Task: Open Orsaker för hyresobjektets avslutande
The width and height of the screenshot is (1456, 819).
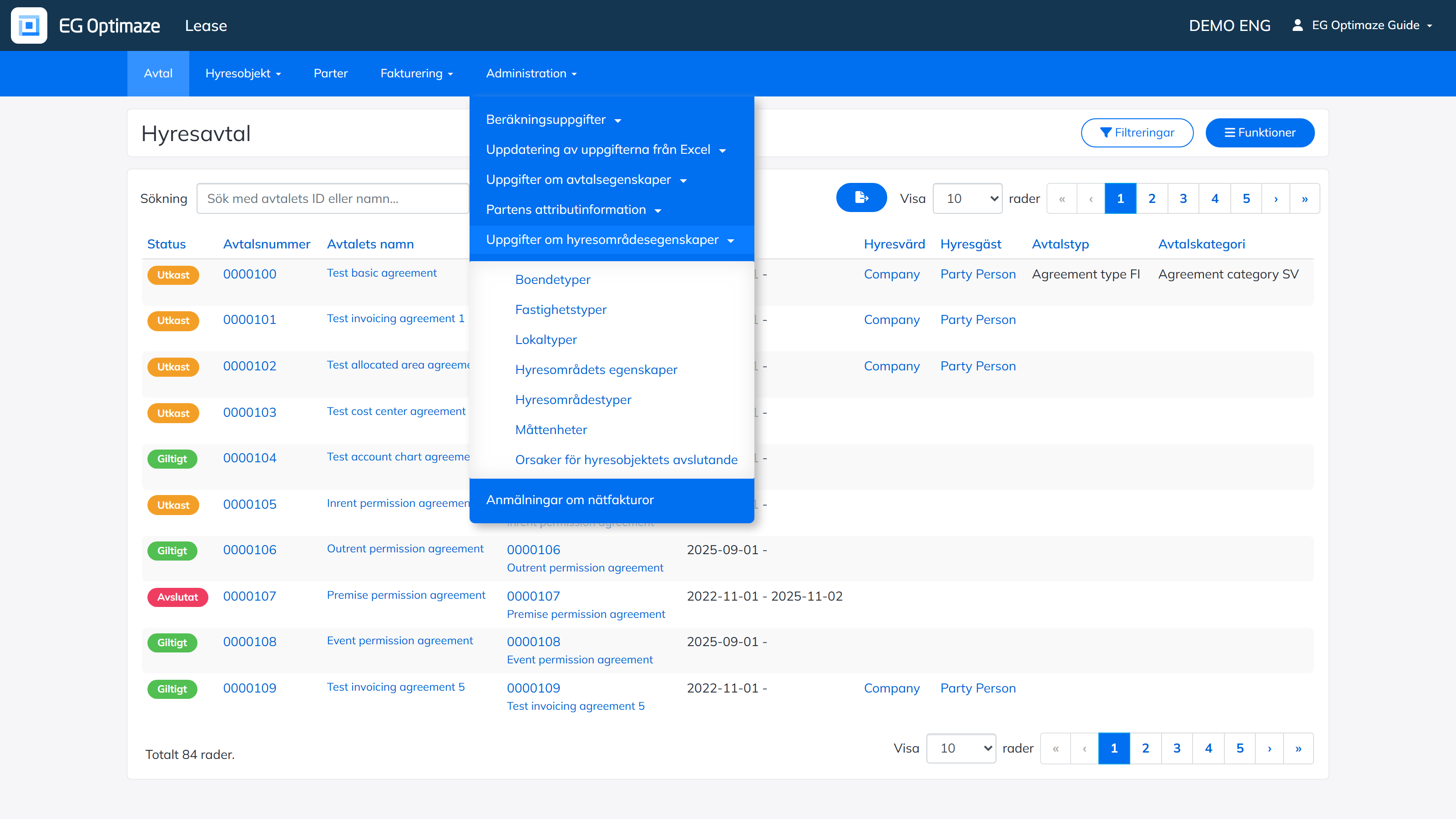Action: coord(626,460)
